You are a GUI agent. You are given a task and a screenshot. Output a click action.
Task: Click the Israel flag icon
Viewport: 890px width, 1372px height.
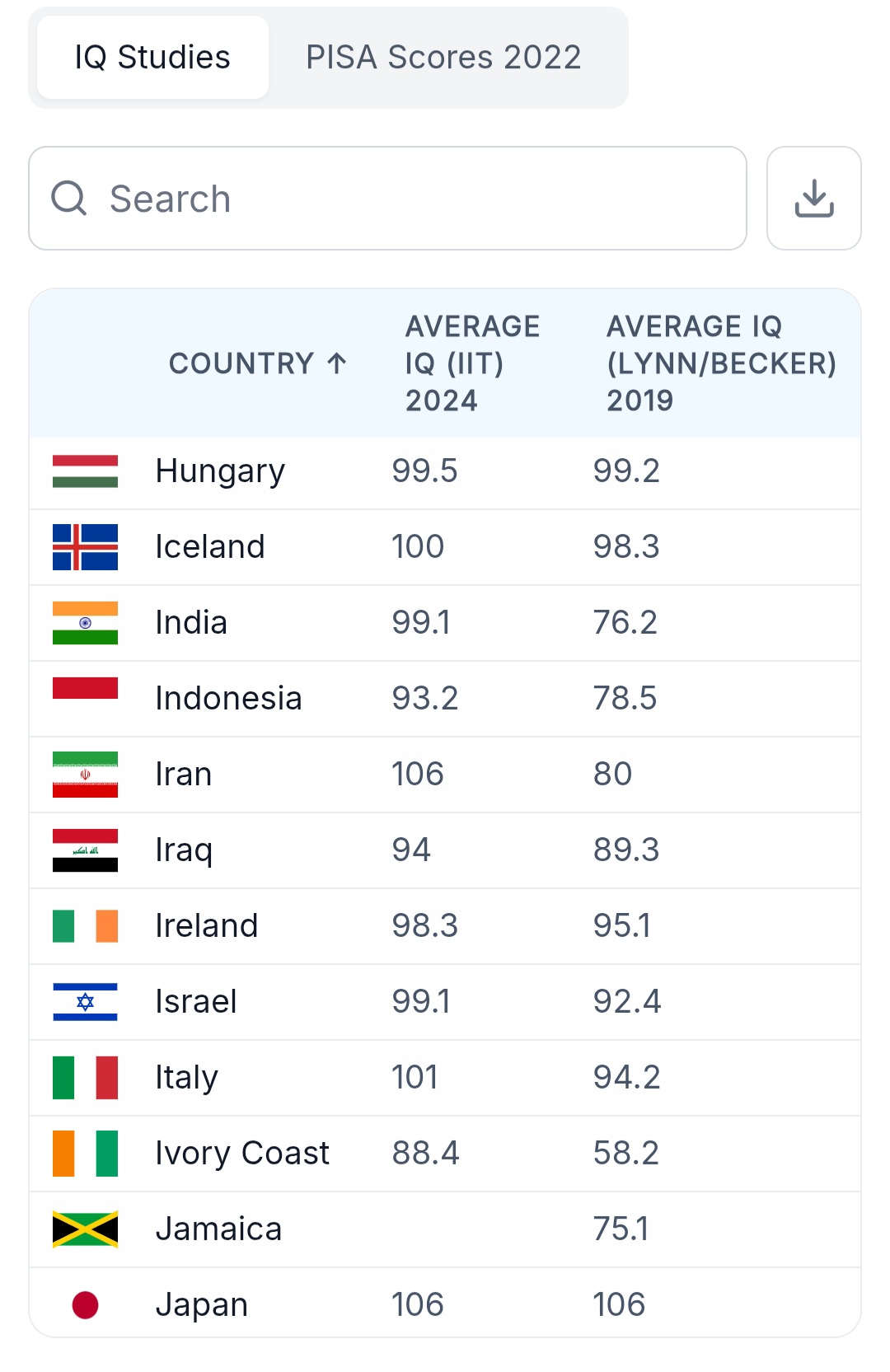point(85,1002)
